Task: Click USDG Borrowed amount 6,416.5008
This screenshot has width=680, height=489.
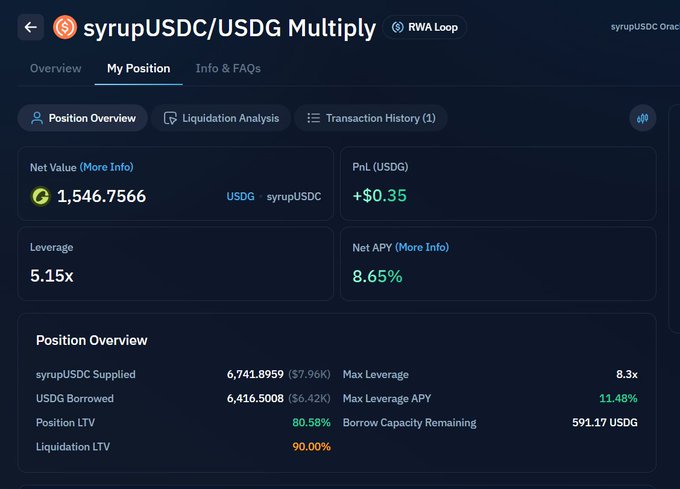Action: tap(255, 398)
